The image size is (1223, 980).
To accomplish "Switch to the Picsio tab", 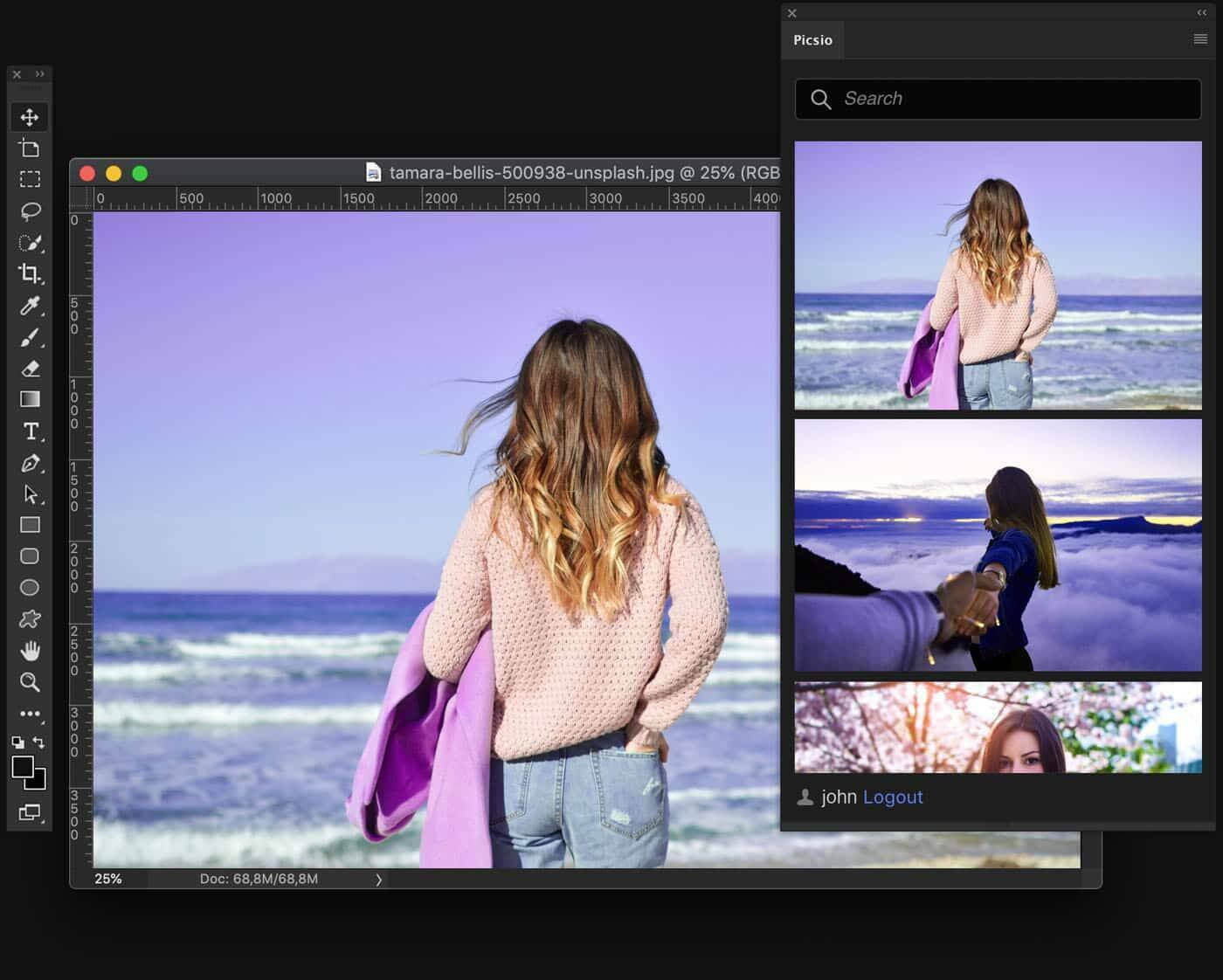I will [x=812, y=39].
